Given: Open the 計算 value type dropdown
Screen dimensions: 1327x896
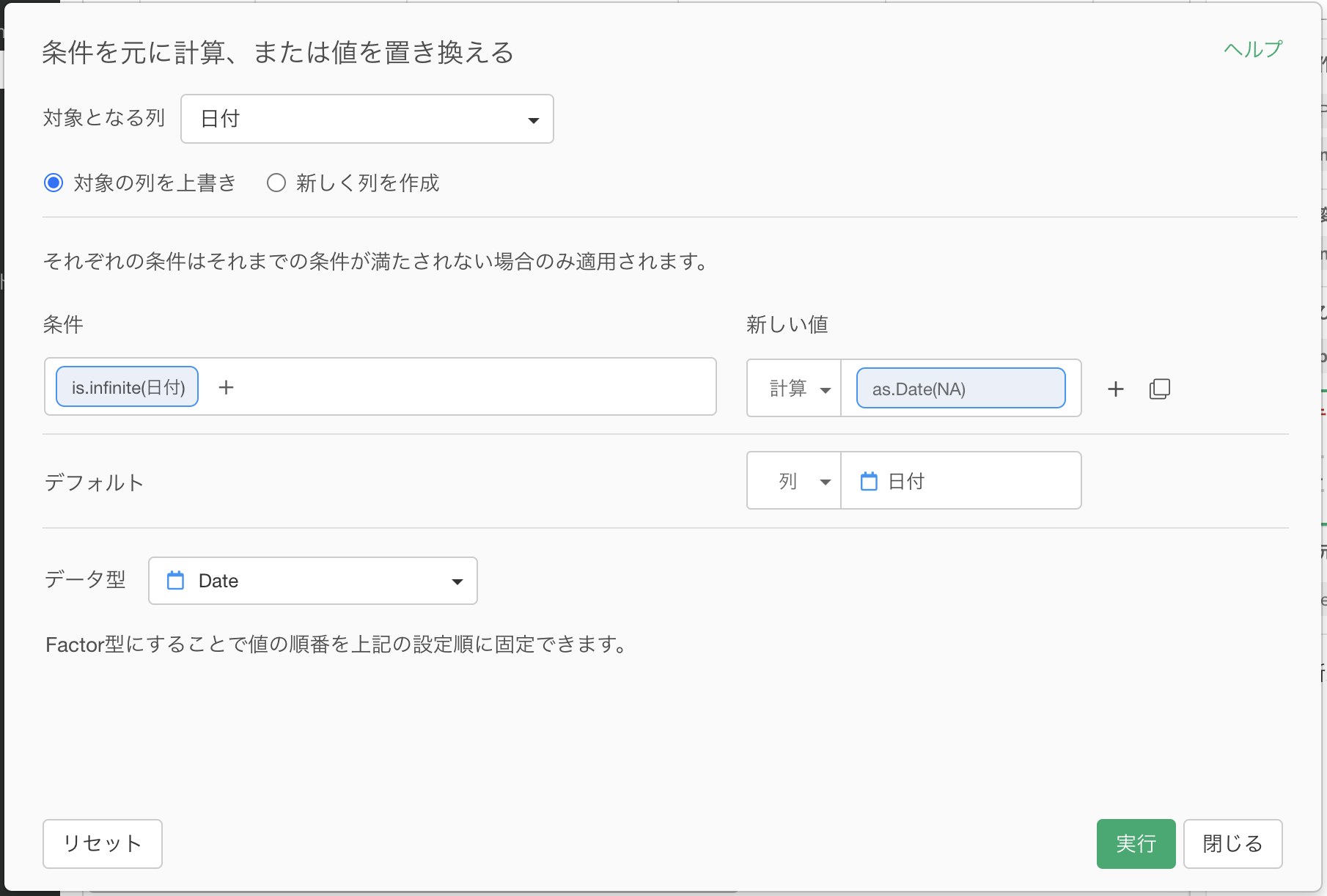Looking at the screenshot, I should (794, 389).
